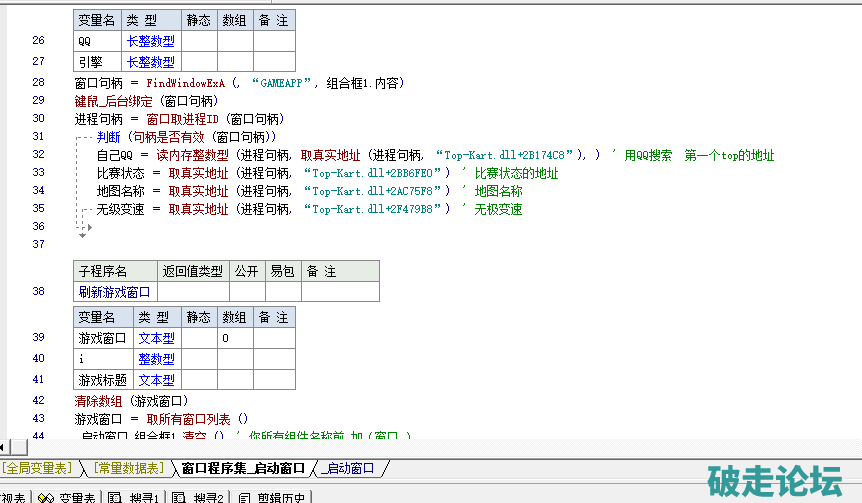Click the 搜寻1 panel icon
Image resolution: width=862 pixels, height=503 pixels.
[115, 497]
